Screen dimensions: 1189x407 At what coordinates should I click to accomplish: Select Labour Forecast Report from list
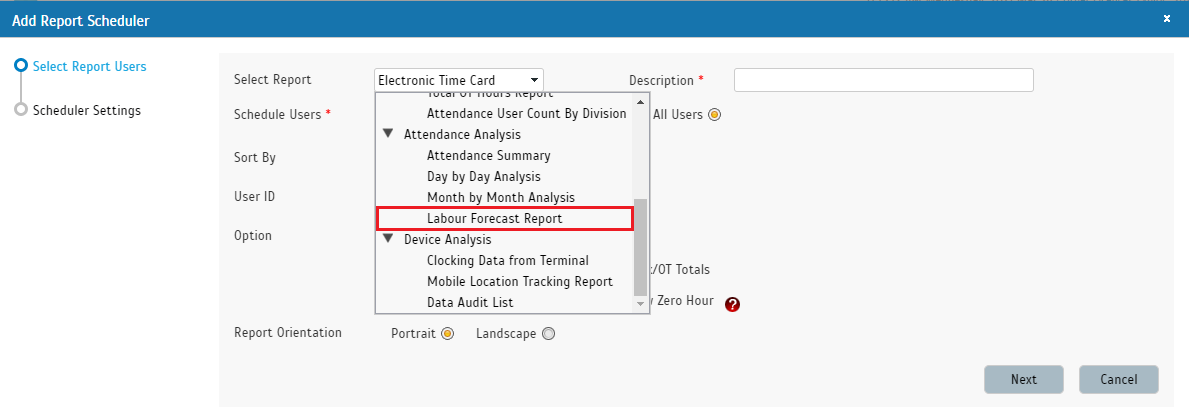(494, 218)
